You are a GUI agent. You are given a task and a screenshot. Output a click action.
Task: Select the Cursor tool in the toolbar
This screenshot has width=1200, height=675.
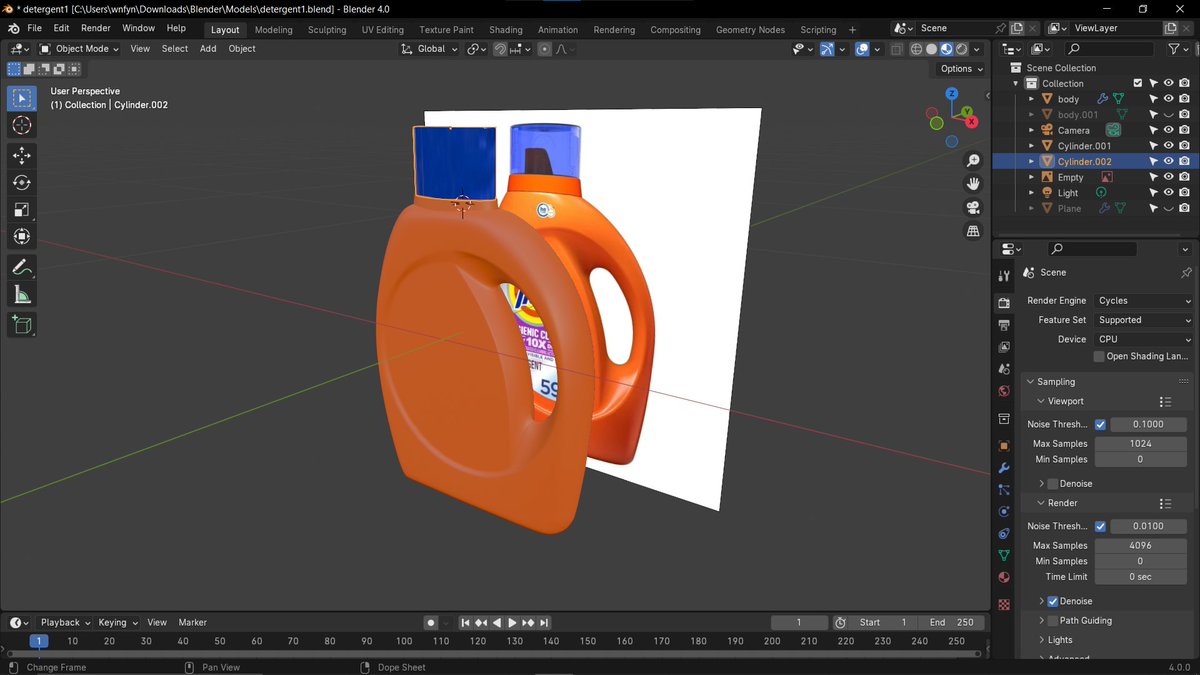coord(22,125)
